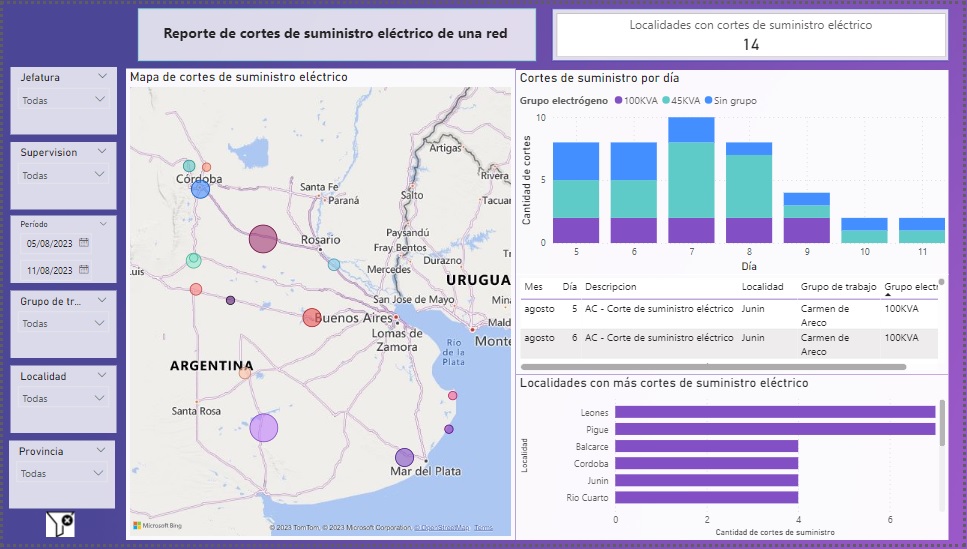Screen dimensions: 967x549
Task: Open the calendar picker for start date 05/08/2023
Action: [x=84, y=243]
